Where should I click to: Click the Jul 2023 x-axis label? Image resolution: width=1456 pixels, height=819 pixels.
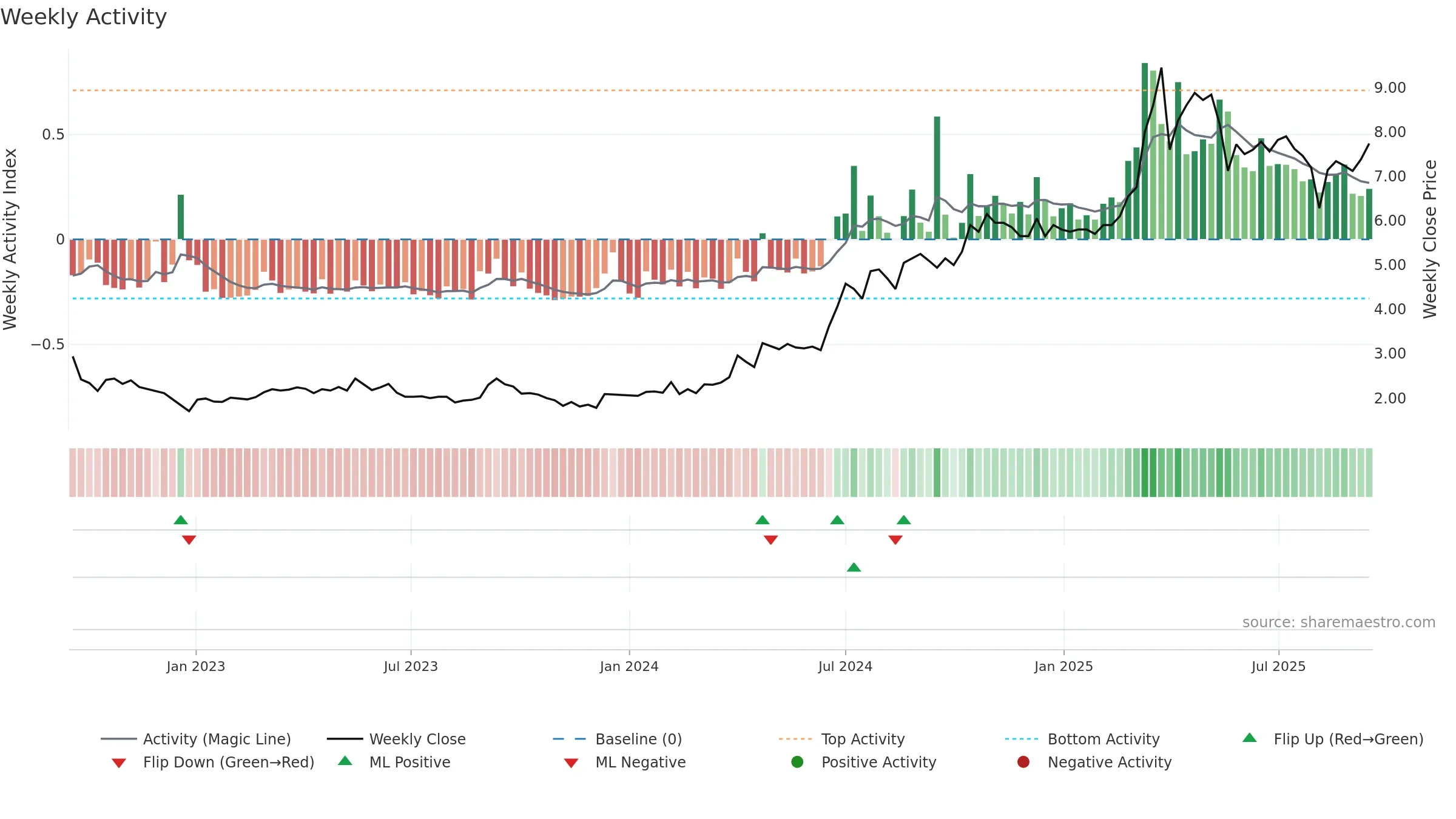click(411, 666)
